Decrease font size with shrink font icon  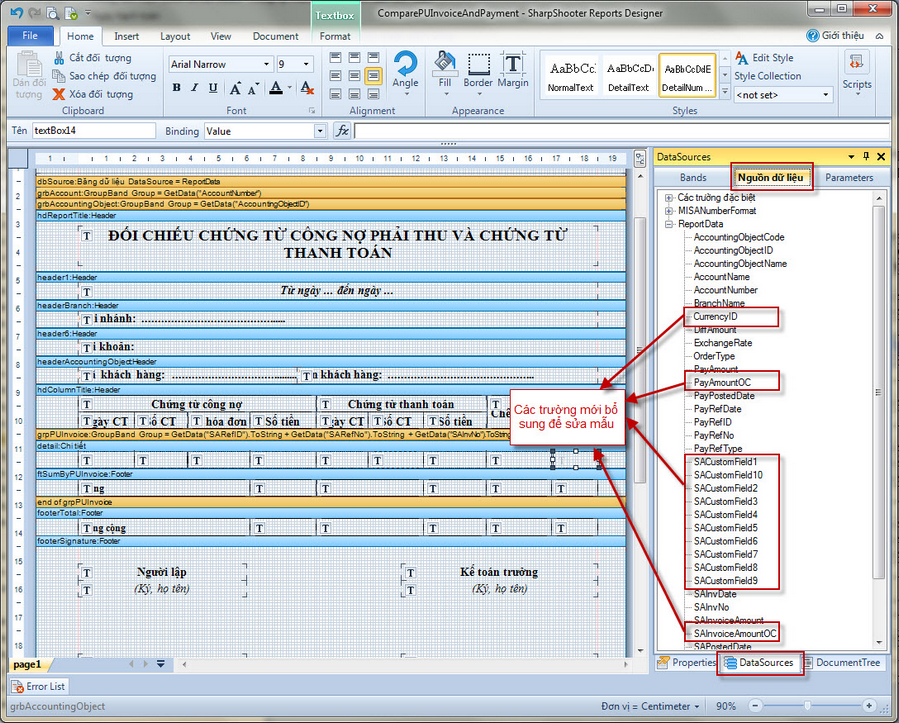253,88
